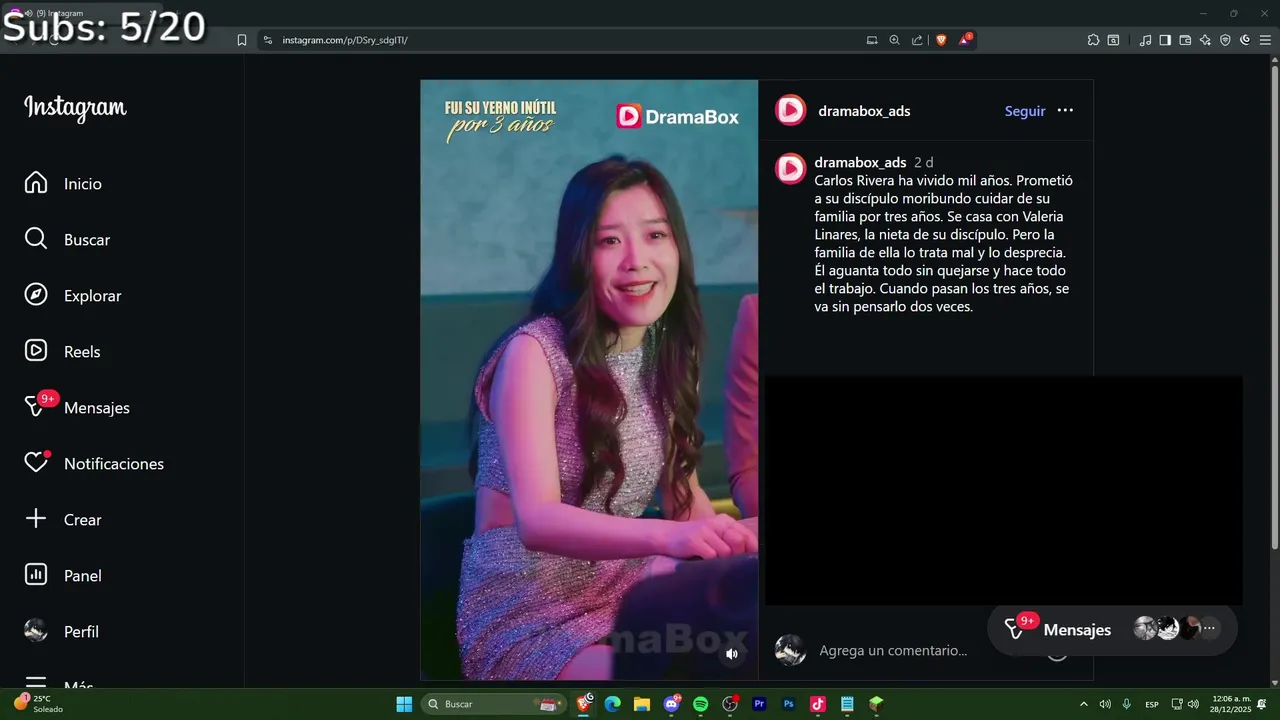Click taskbar Buscar search box

(492, 704)
